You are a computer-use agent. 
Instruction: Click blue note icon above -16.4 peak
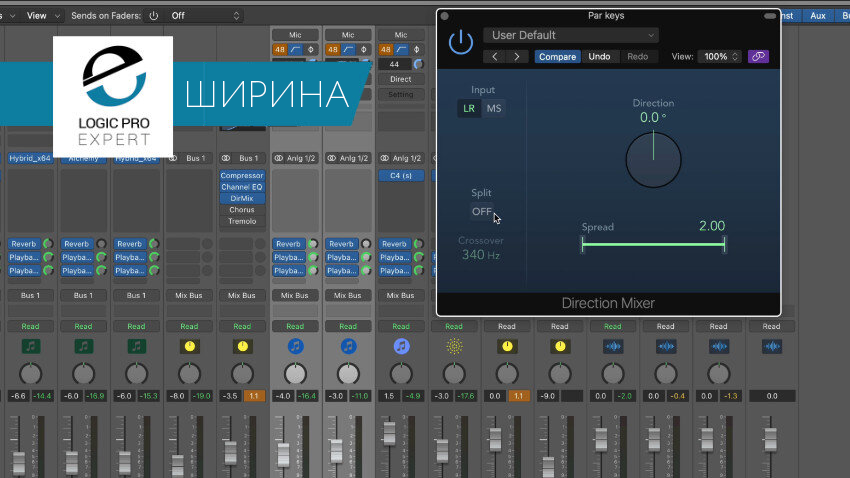295,346
